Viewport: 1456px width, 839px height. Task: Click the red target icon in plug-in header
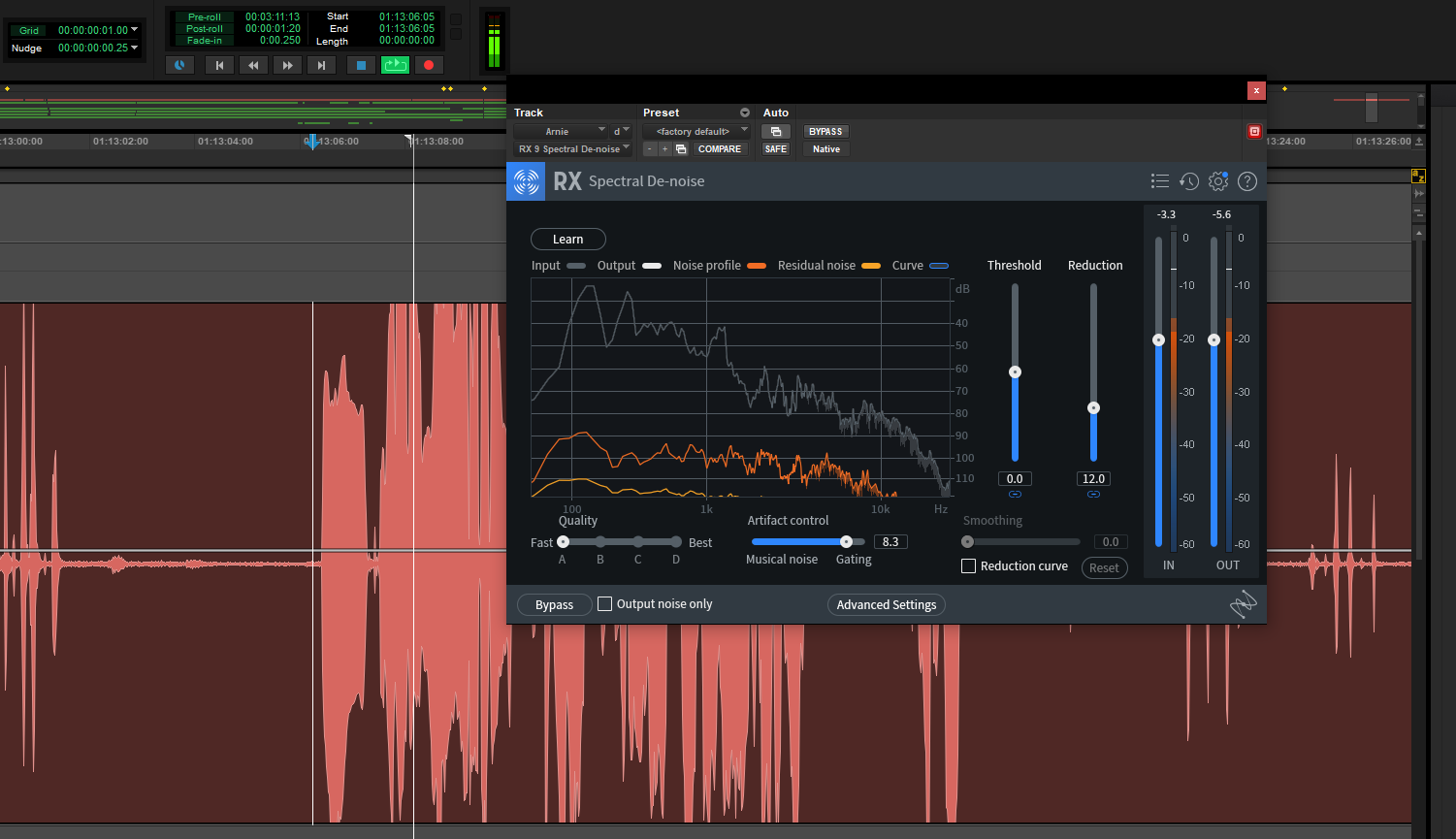pyautogui.click(x=1254, y=131)
